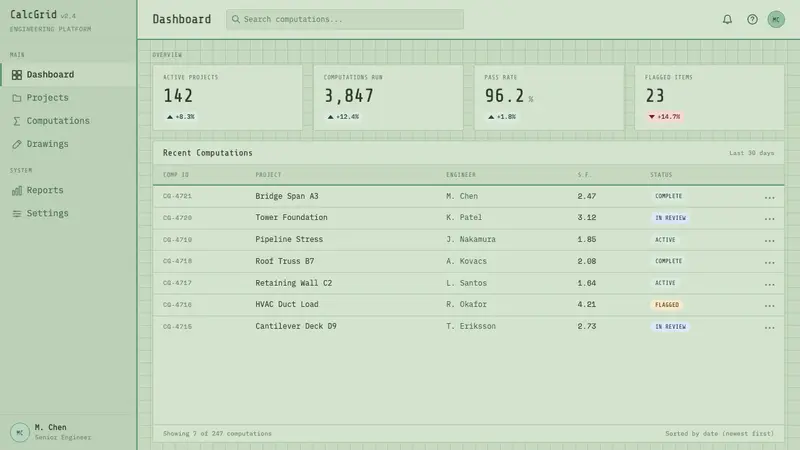This screenshot has width=800, height=450.
Task: Click ACTIVE badge for Pipeline Stress
Action: pos(665,239)
